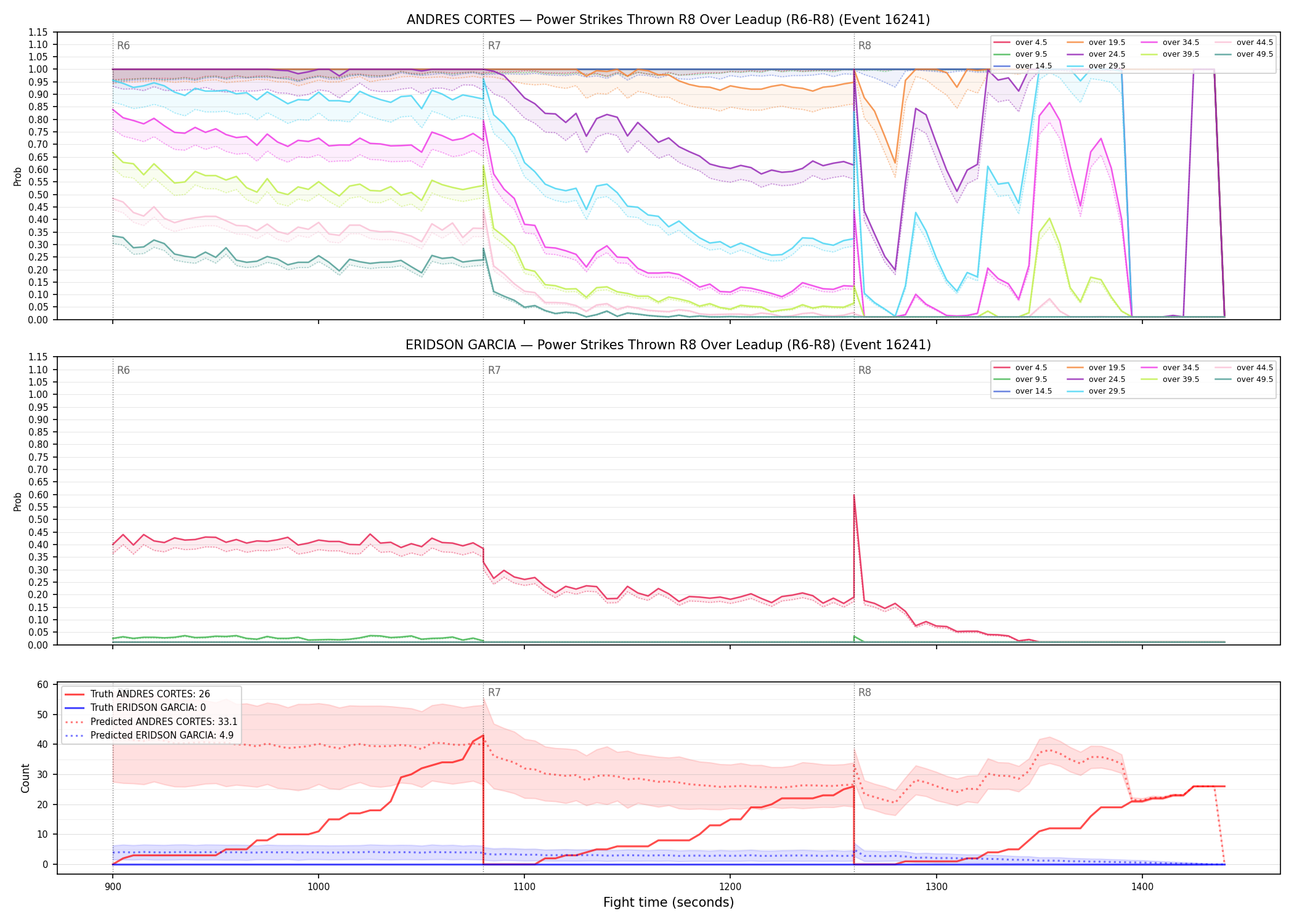Click the 1100 x-axis tick label
The width and height of the screenshot is (1294, 924).
tap(524, 886)
